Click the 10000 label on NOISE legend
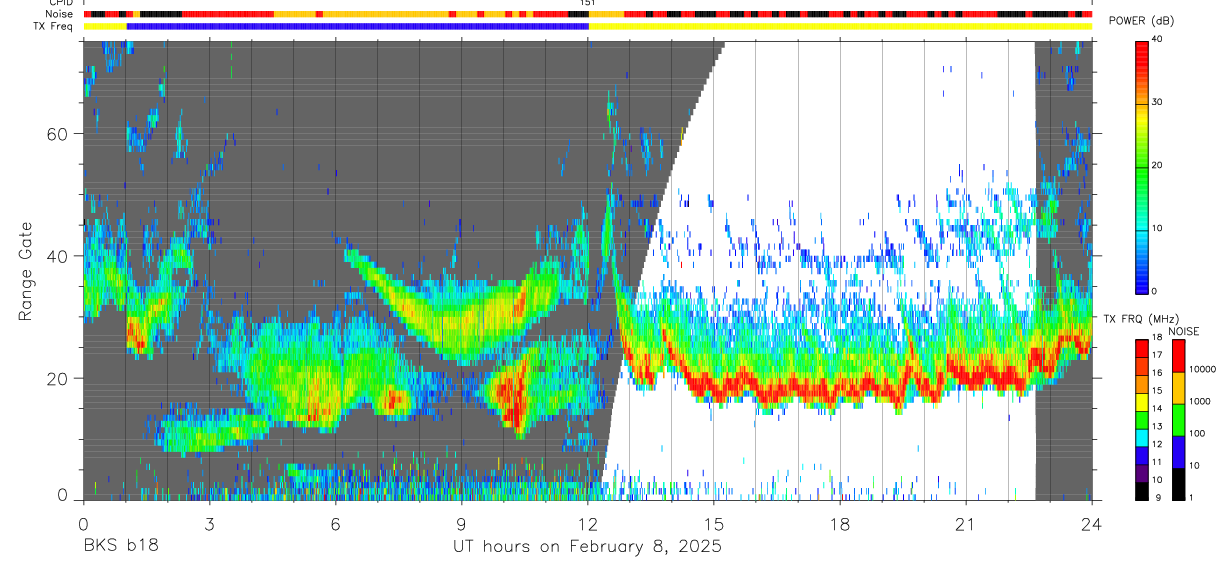 click(x=1203, y=369)
